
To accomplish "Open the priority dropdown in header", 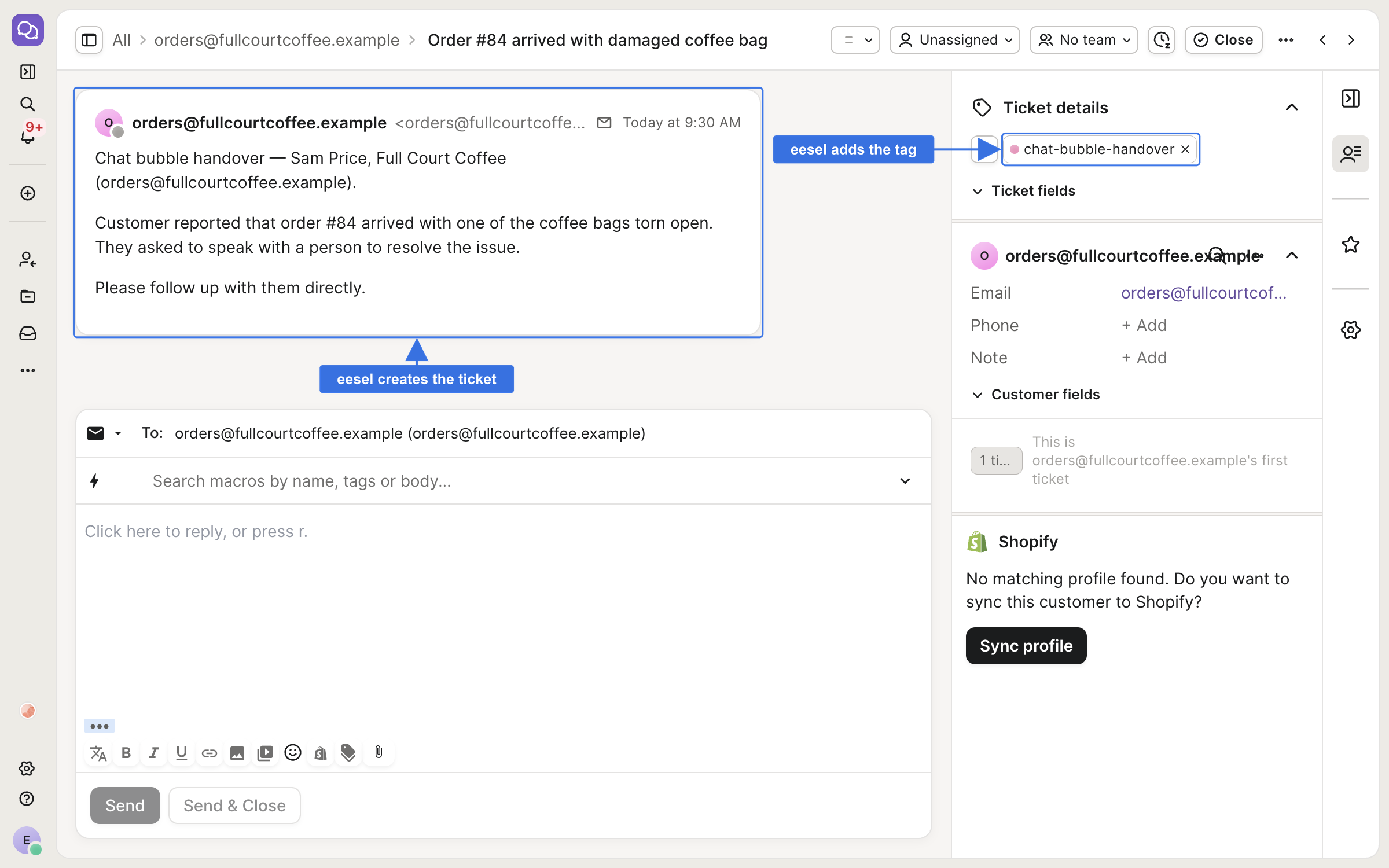I will [855, 40].
